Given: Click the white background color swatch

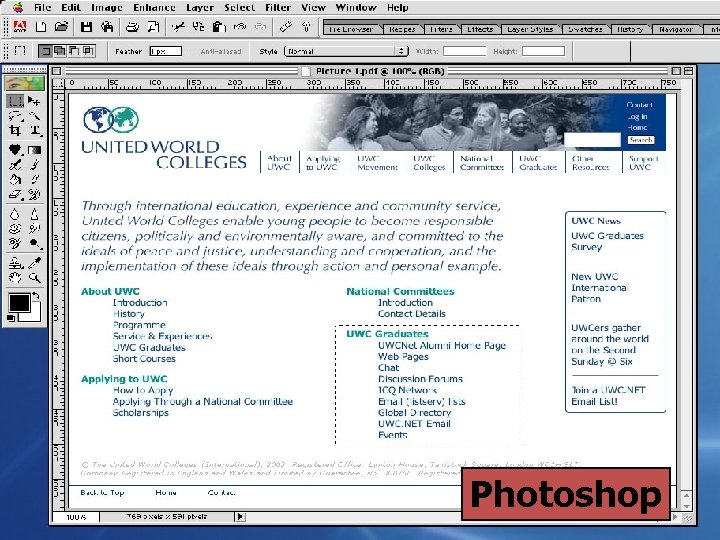Looking at the screenshot, I should [34, 315].
